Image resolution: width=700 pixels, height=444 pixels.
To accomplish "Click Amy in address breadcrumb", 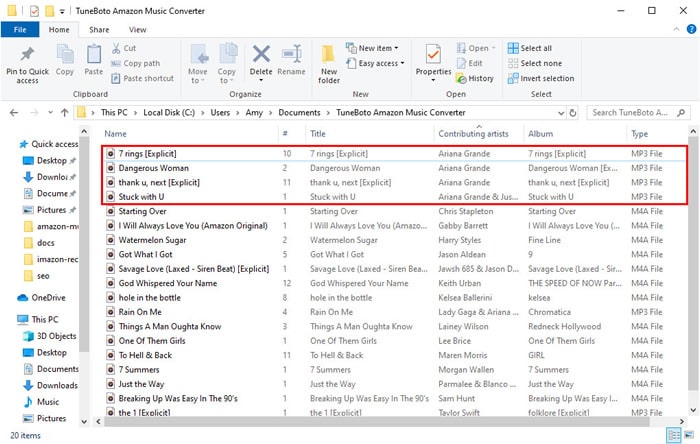I will pyautogui.click(x=254, y=112).
